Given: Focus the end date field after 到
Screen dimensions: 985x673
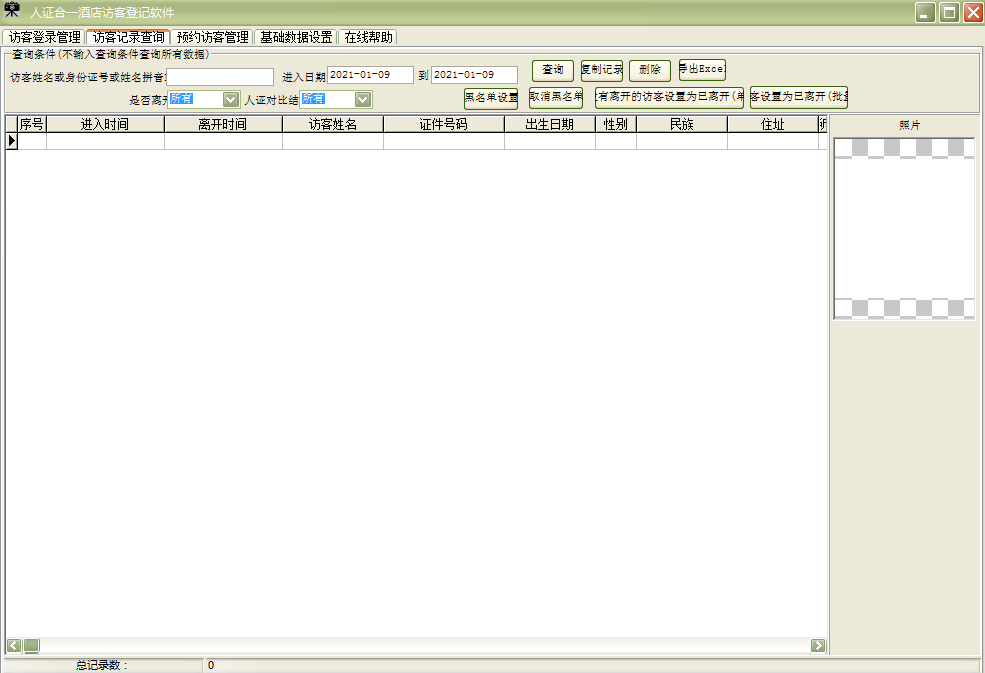Looking at the screenshot, I should pyautogui.click(x=474, y=75).
